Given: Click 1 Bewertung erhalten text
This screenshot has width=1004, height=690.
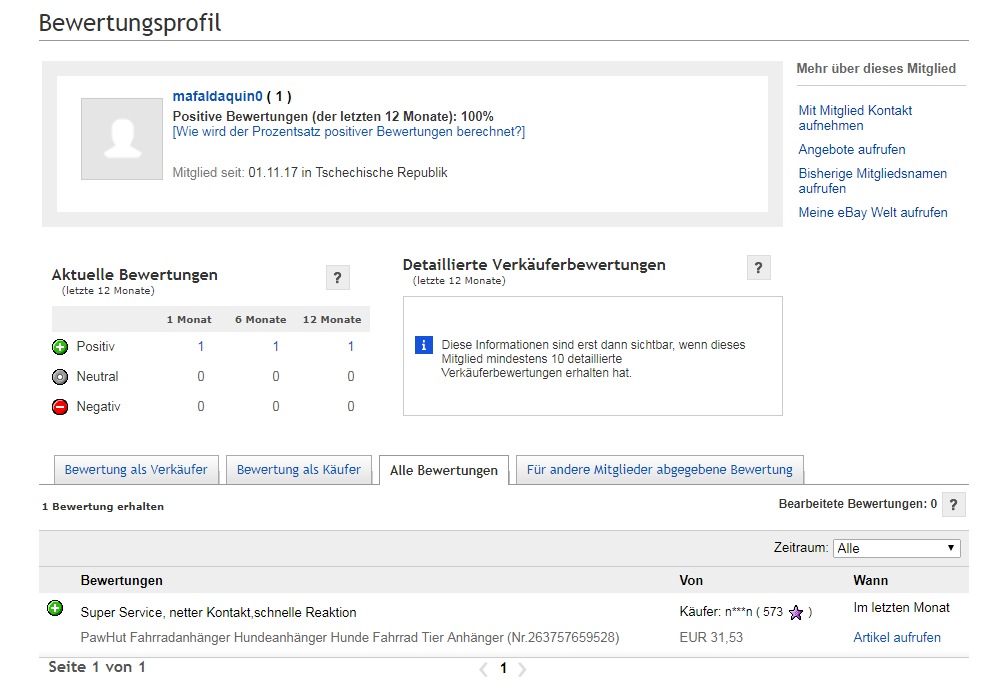Looking at the screenshot, I should click(102, 506).
